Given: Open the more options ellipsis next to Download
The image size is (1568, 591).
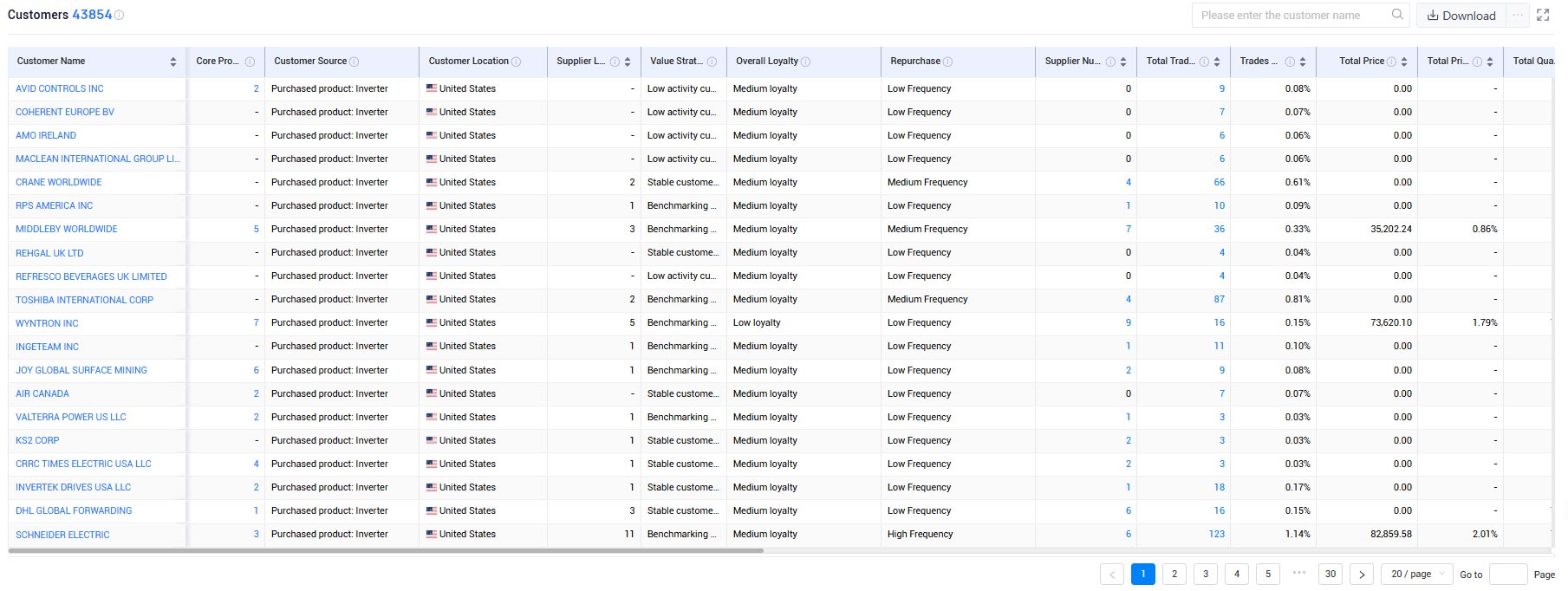Looking at the screenshot, I should [1517, 15].
